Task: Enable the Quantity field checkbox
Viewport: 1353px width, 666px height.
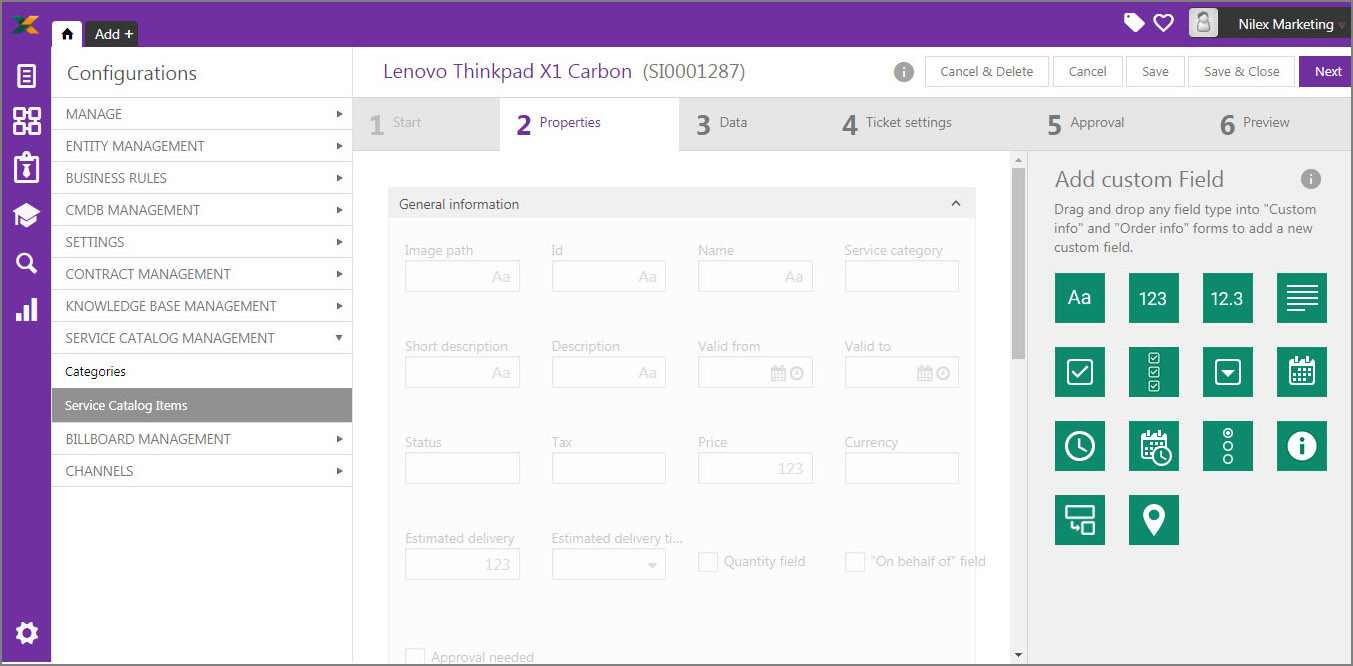Action: click(x=708, y=562)
